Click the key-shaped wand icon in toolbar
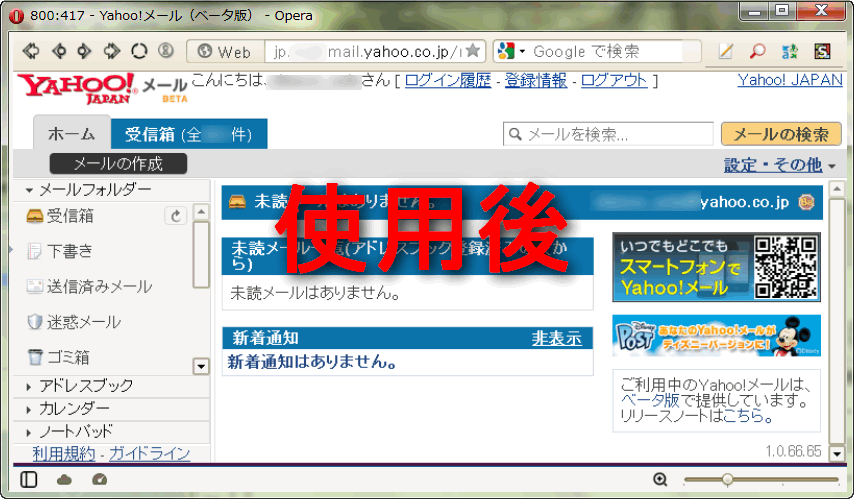Screen dimensions: 854x499 tap(166, 51)
